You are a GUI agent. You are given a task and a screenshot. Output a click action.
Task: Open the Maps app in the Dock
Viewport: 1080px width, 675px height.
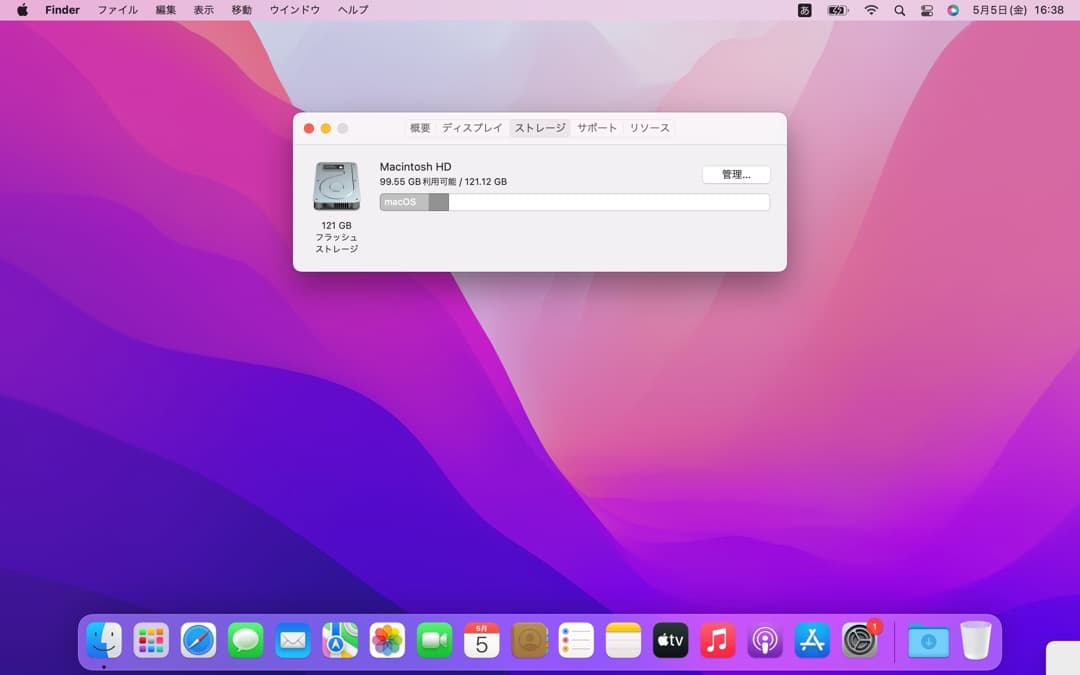340,641
